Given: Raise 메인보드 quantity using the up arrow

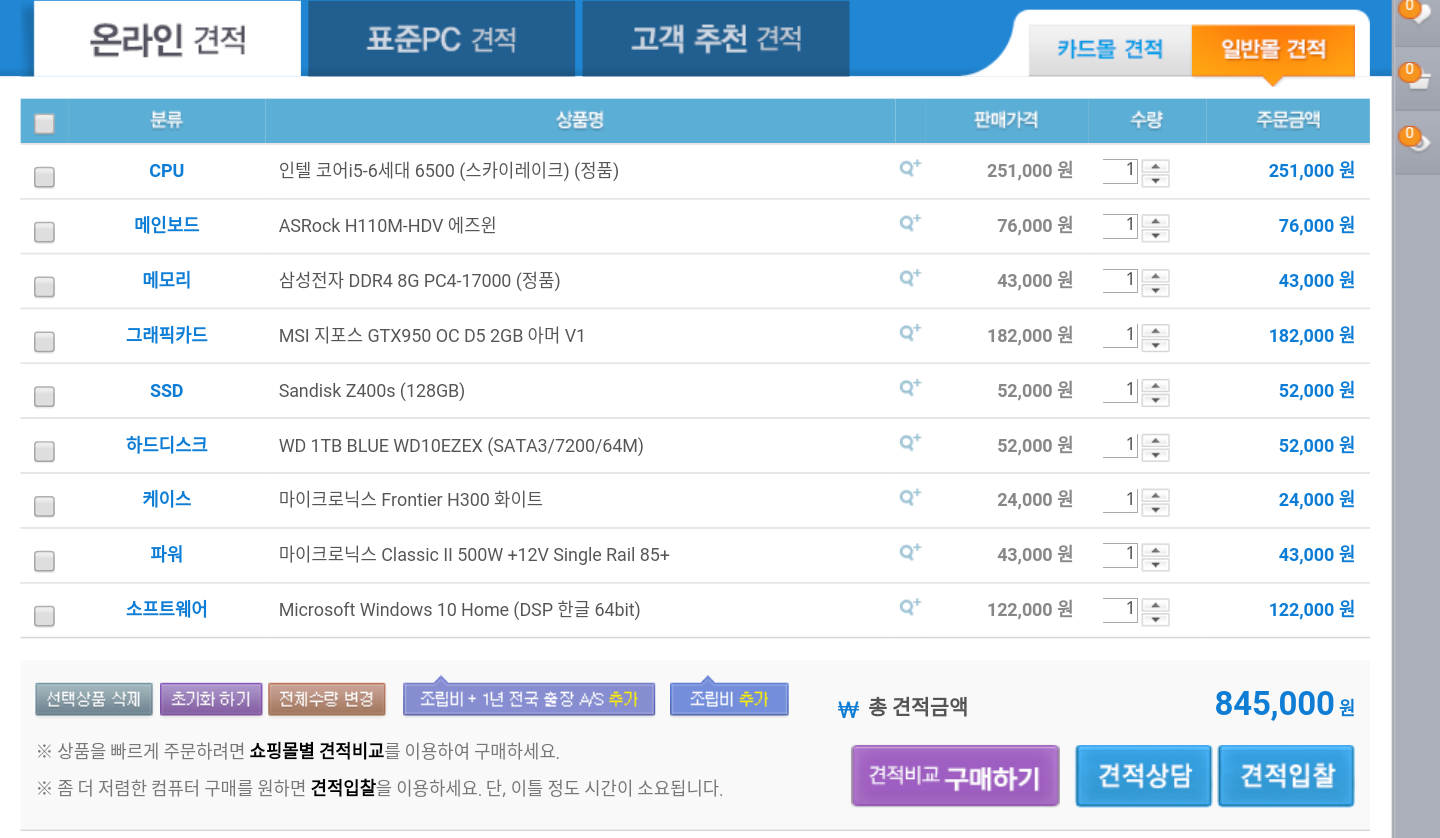Looking at the screenshot, I should (x=1156, y=221).
